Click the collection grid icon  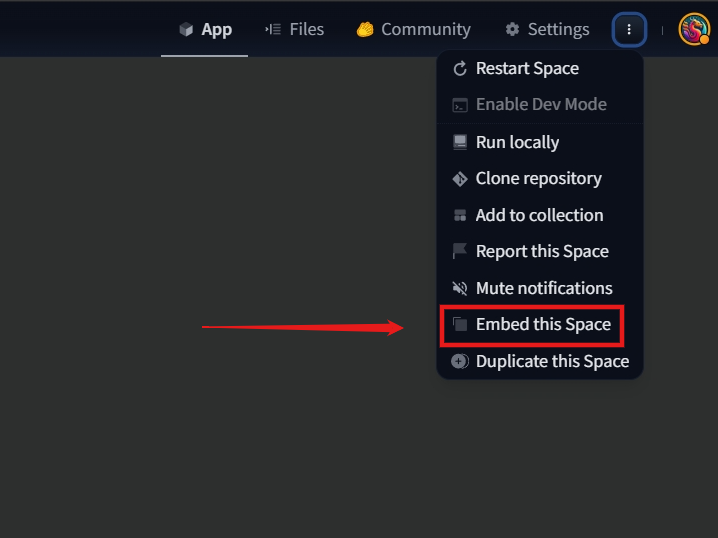click(x=460, y=215)
